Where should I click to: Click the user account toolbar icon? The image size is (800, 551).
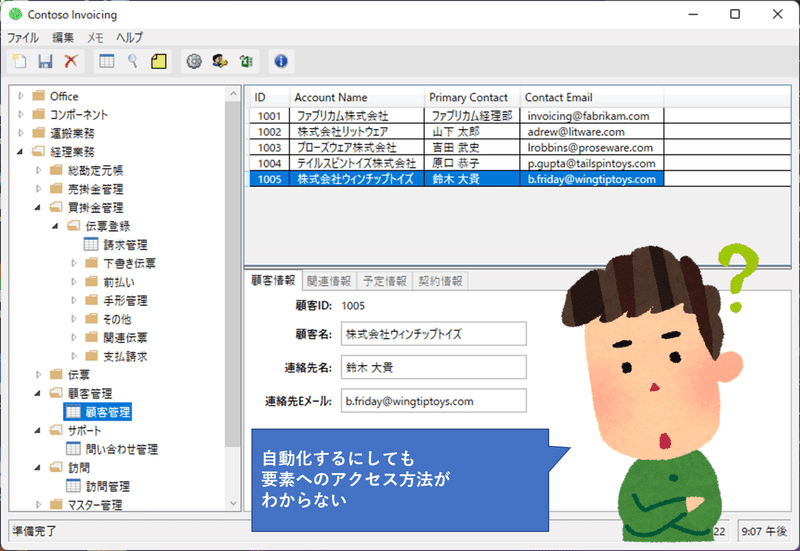pyautogui.click(x=220, y=61)
